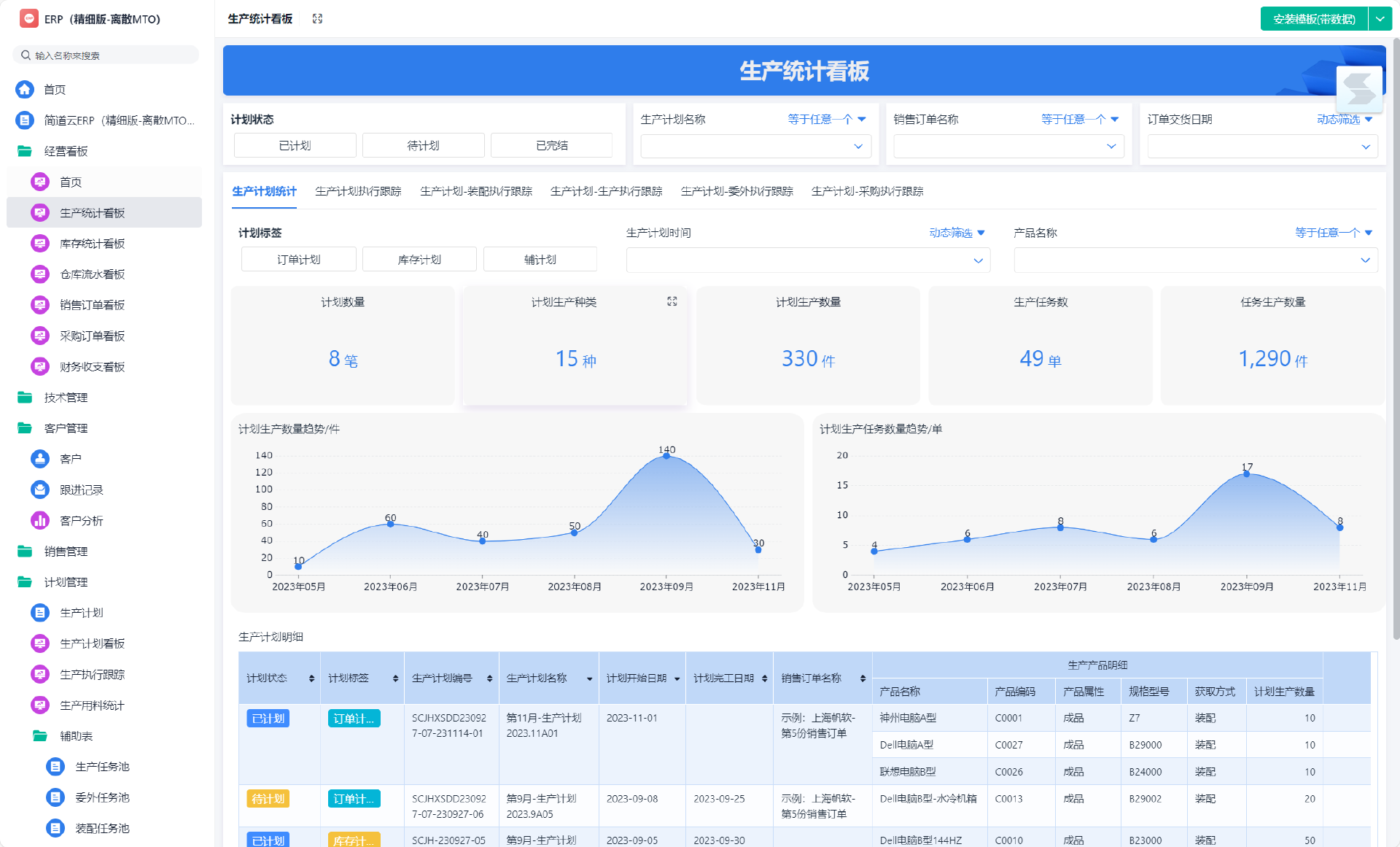Open 跟进记录 sidebar item
Viewport: 1400px width, 847px height.
[81, 490]
